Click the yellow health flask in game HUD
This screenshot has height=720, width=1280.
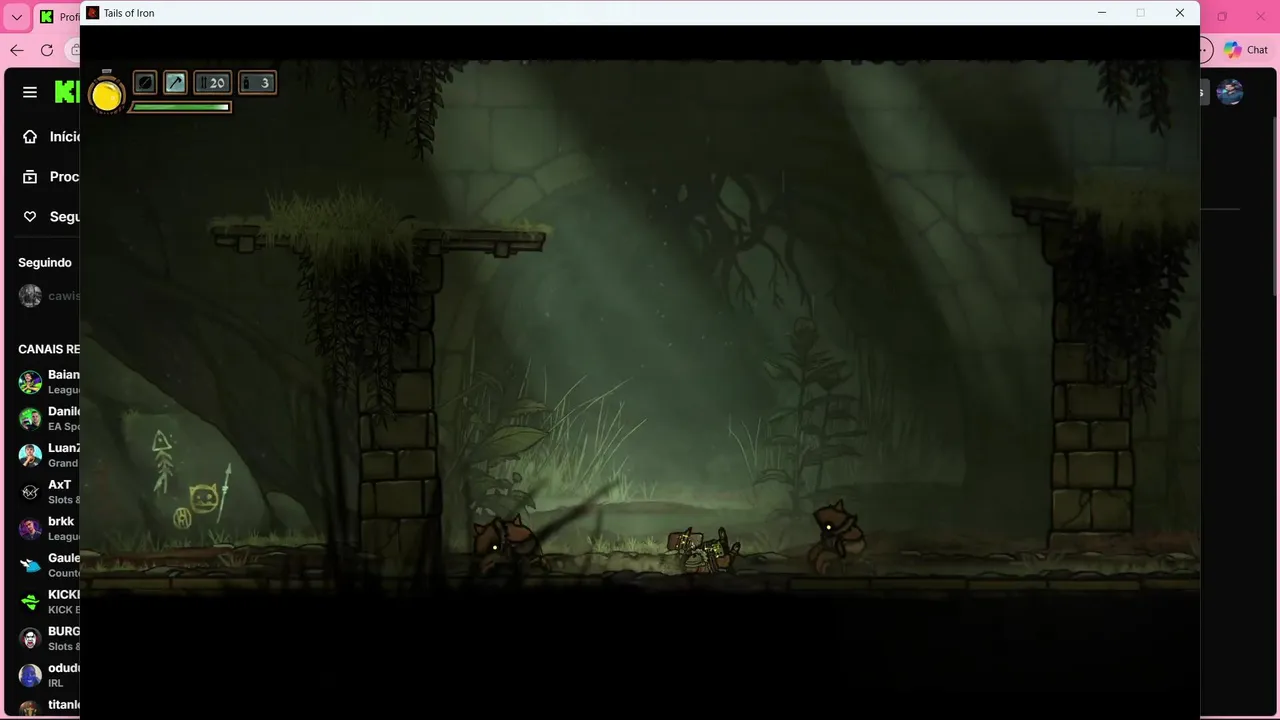pyautogui.click(x=106, y=94)
